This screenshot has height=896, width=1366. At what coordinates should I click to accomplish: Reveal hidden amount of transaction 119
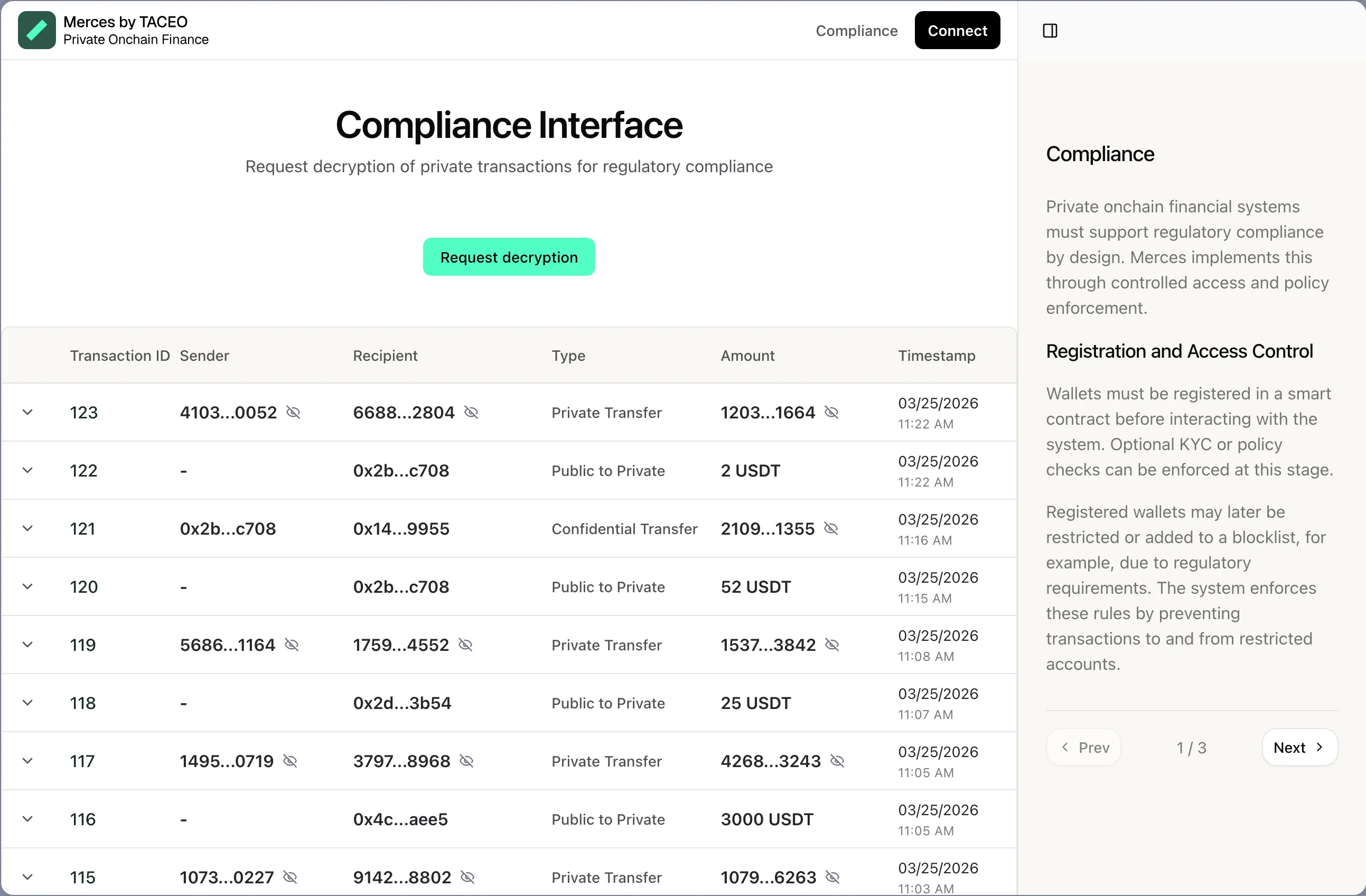click(831, 645)
